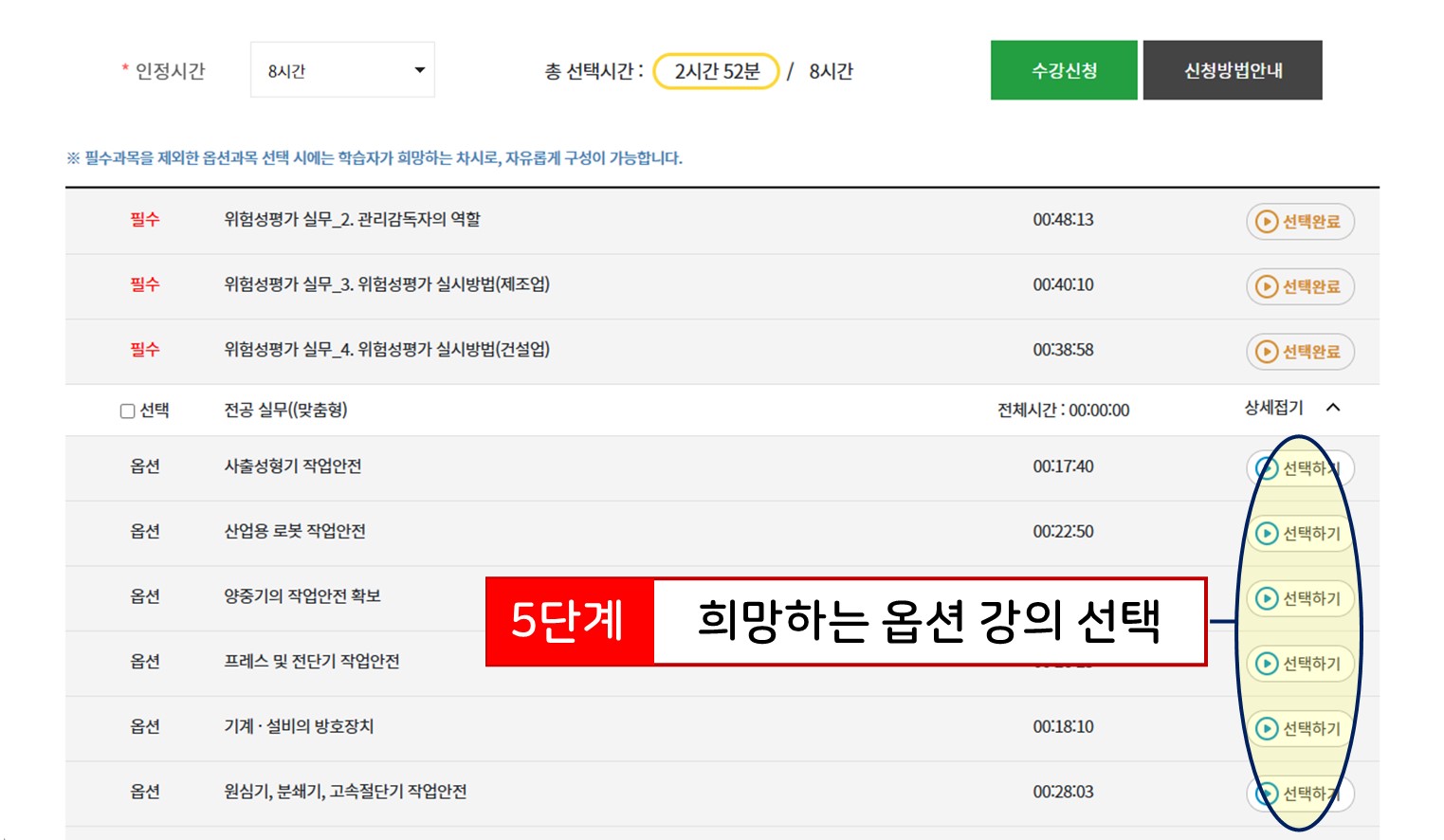Click the 프레스 및 전단기 작업안전 course name

311,661
